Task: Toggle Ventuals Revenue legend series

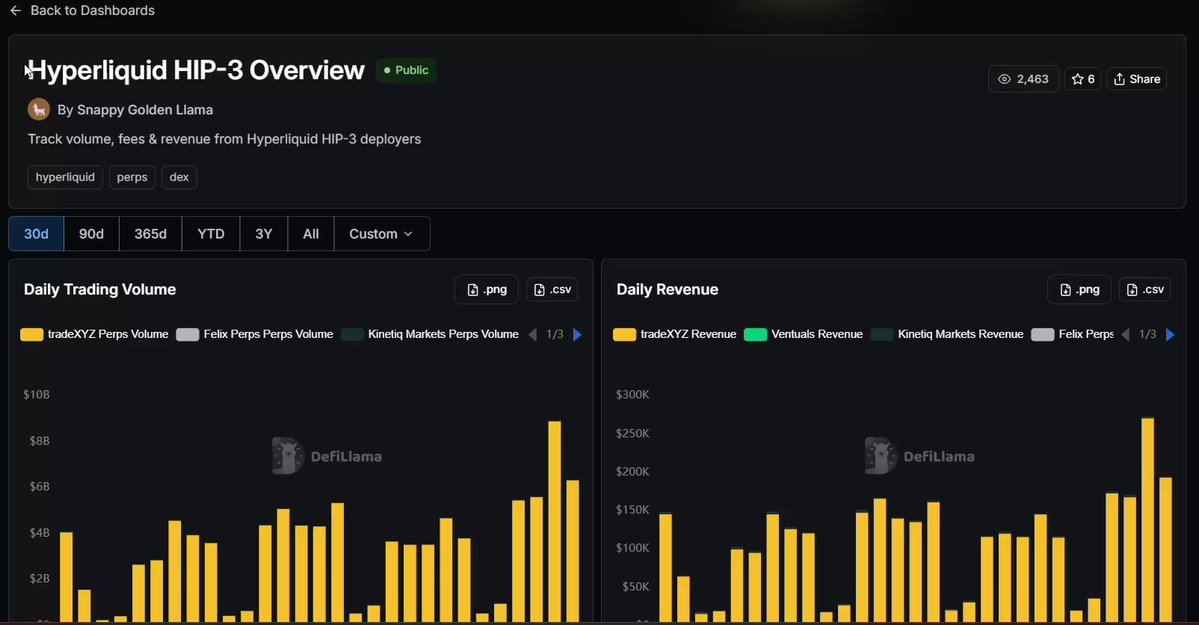Action: coord(803,334)
